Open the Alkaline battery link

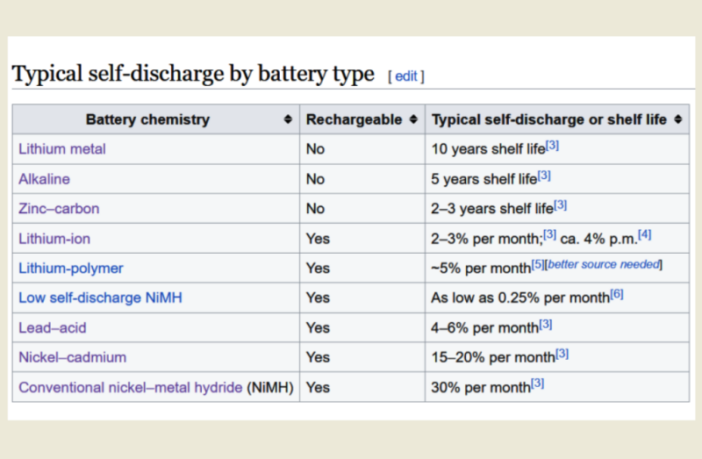pyautogui.click(x=44, y=179)
